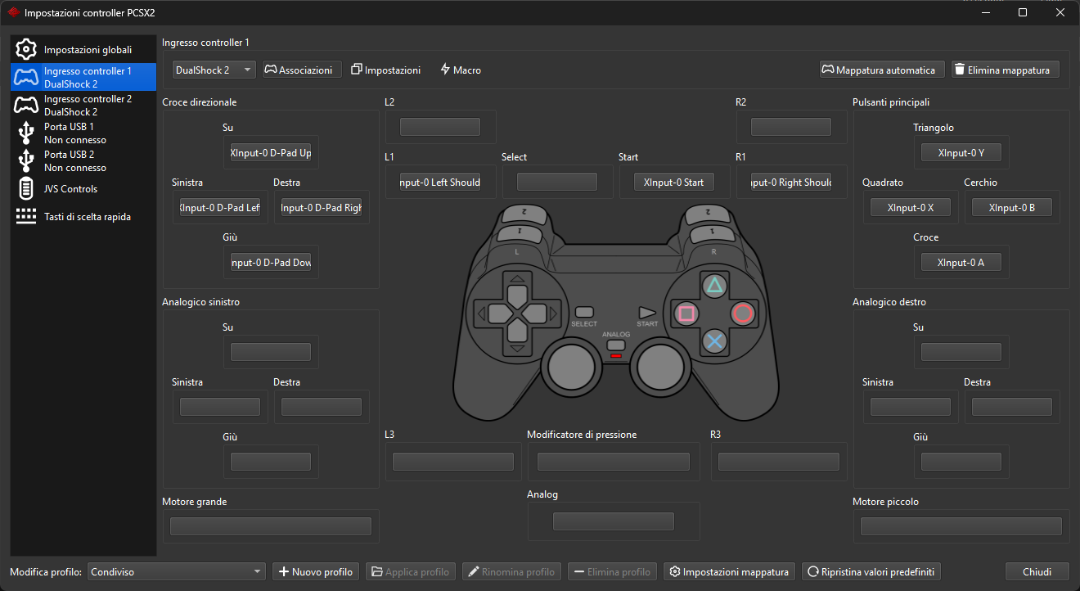
Task: Click Elimina mappatura button
Action: [x=1006, y=70]
